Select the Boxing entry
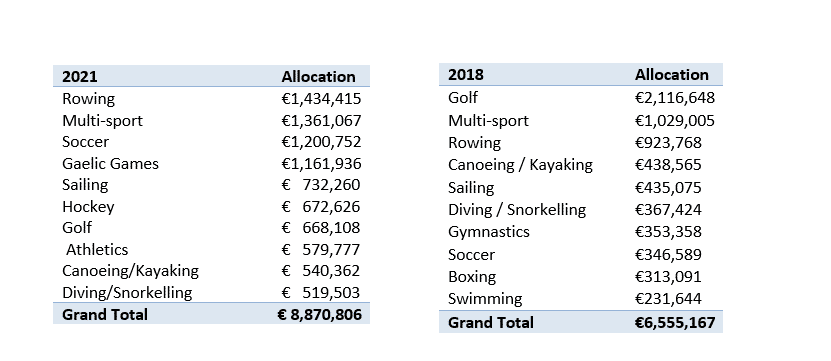This screenshot has width=831, height=361. [472, 277]
